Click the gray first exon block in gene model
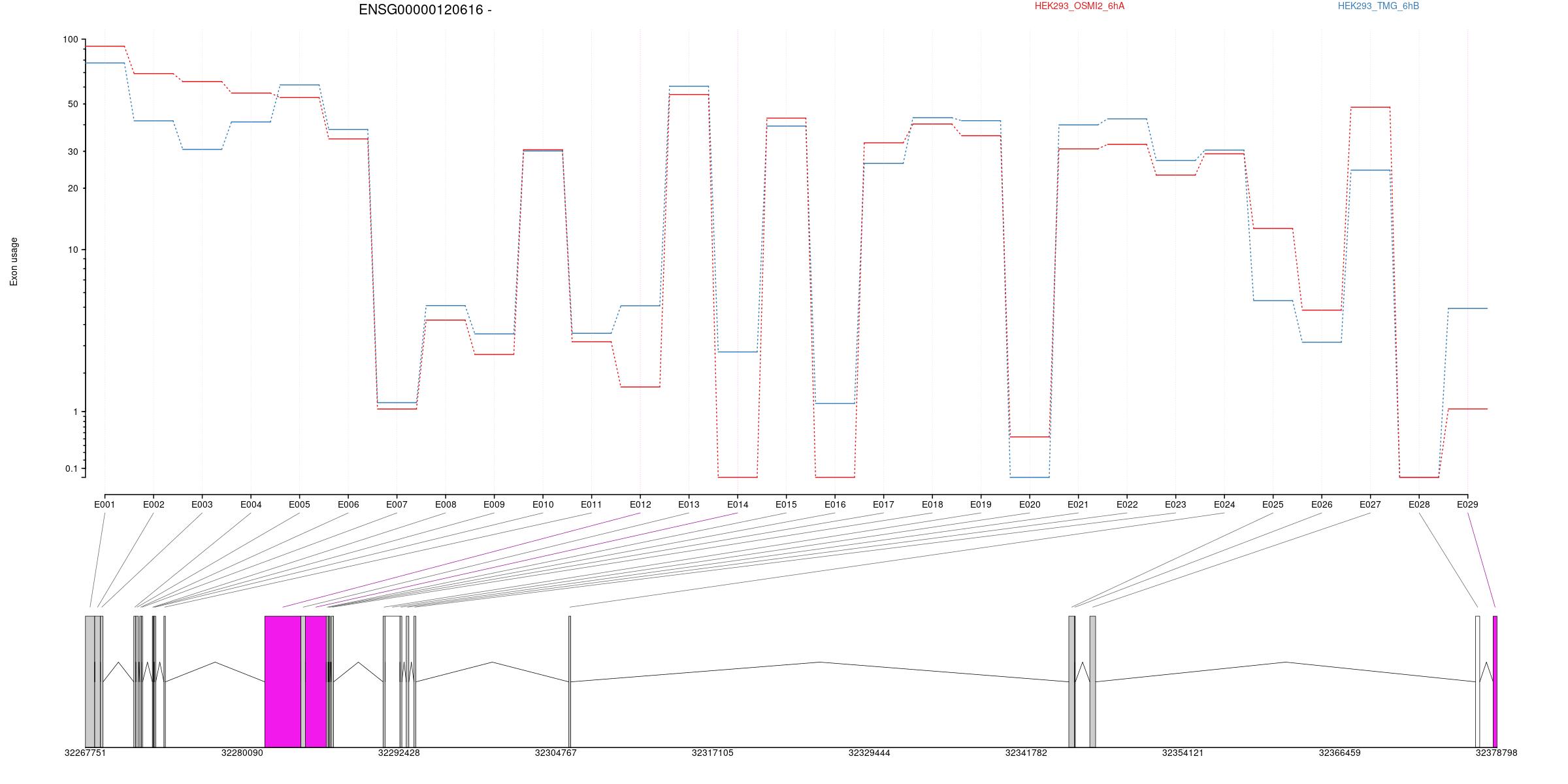 pyautogui.click(x=90, y=681)
